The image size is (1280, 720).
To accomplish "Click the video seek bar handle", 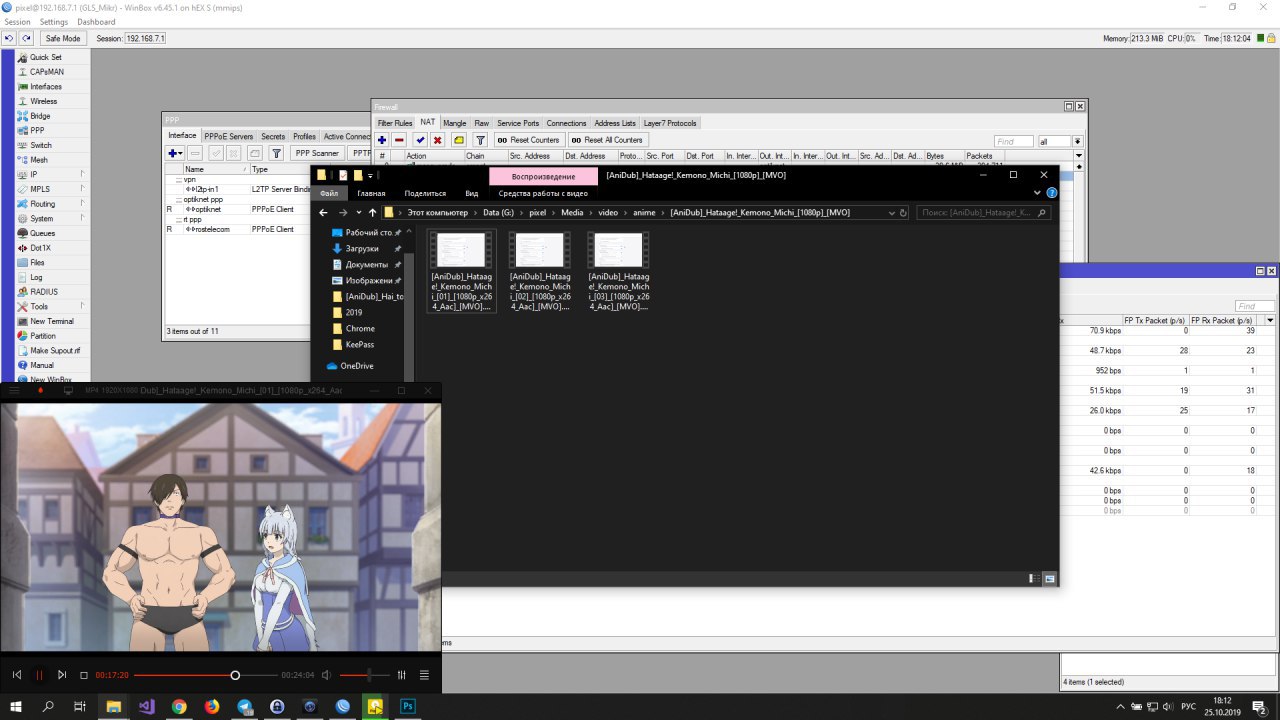I will coord(235,675).
